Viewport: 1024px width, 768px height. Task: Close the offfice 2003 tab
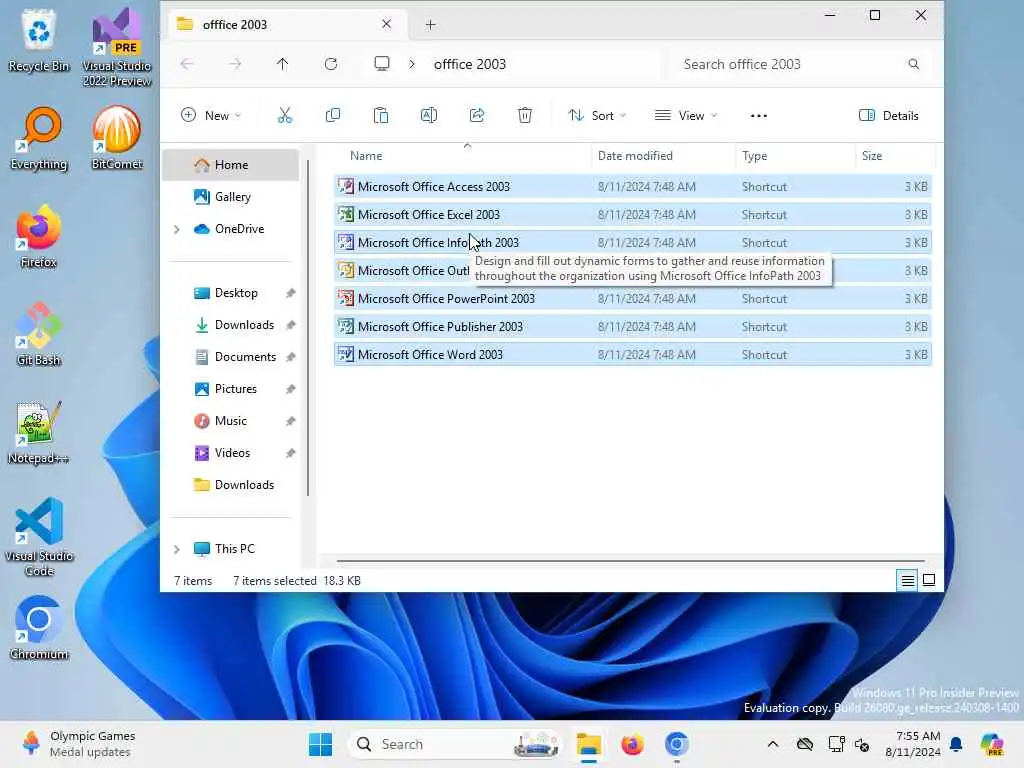tap(387, 24)
